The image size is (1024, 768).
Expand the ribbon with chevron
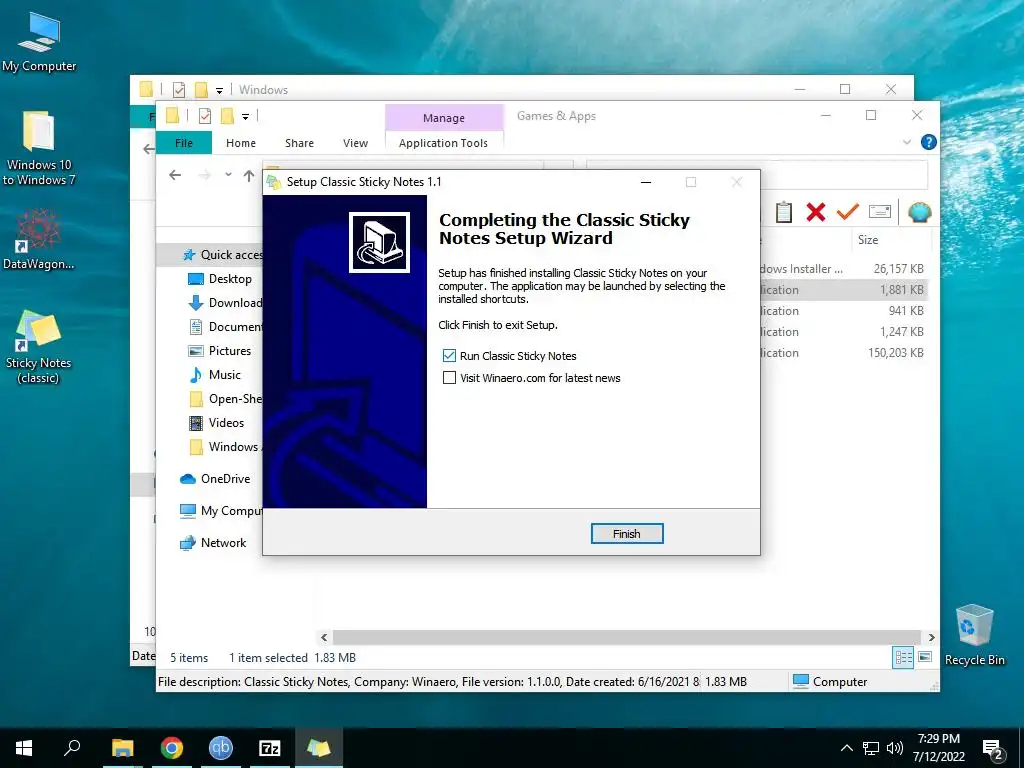[x=906, y=142]
